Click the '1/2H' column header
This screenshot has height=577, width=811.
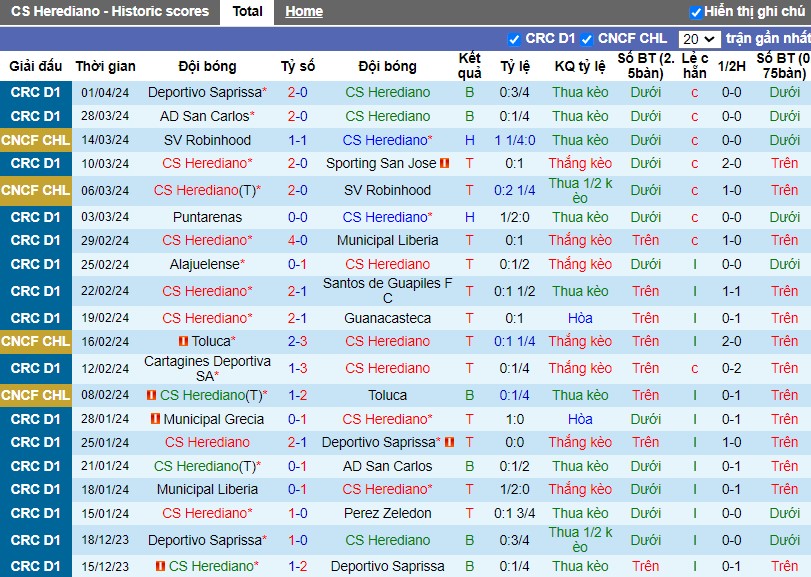point(731,66)
